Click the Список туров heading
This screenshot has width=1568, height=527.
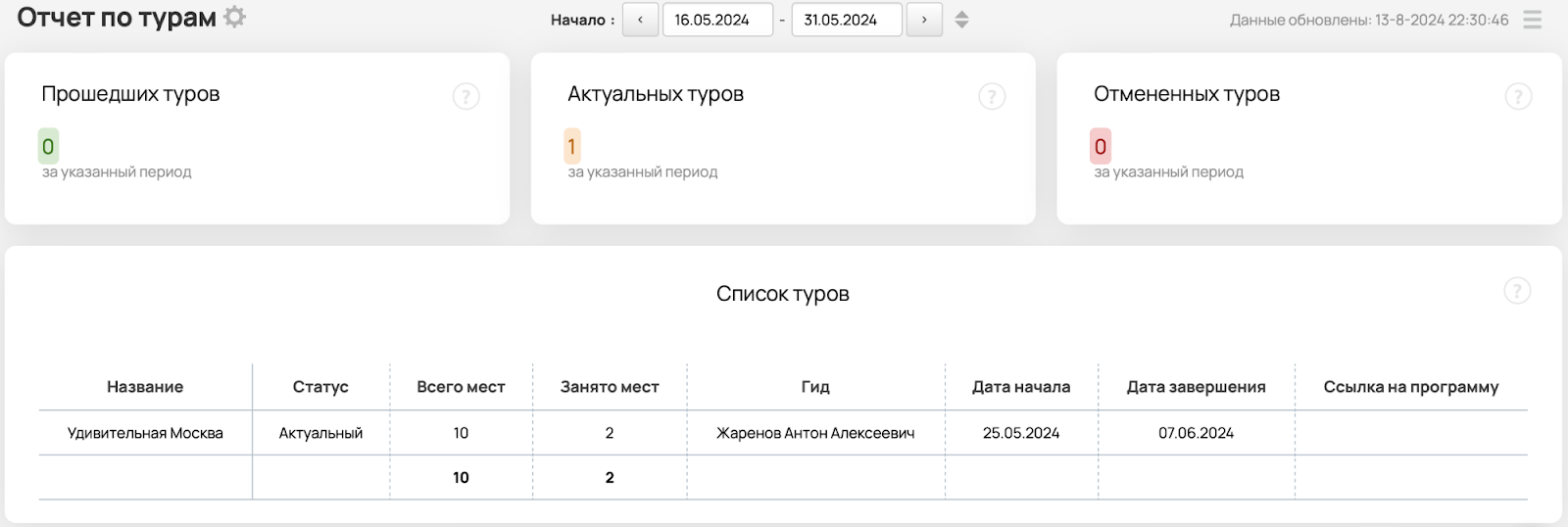point(782,294)
